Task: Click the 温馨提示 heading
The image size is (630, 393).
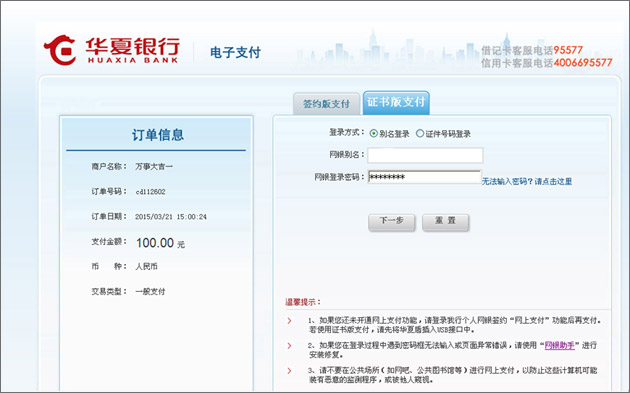Action: point(303,302)
